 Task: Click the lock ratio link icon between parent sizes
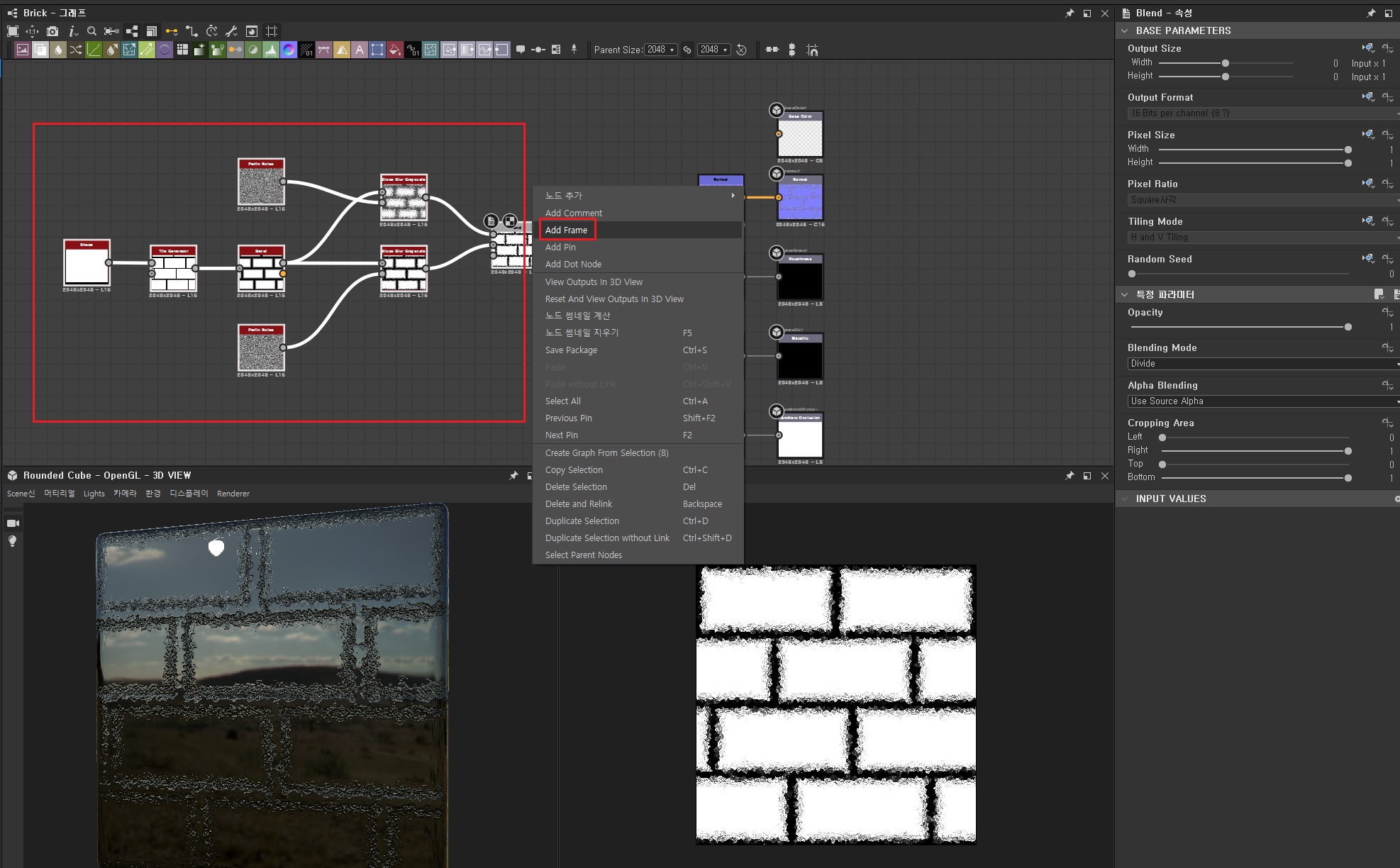[687, 50]
